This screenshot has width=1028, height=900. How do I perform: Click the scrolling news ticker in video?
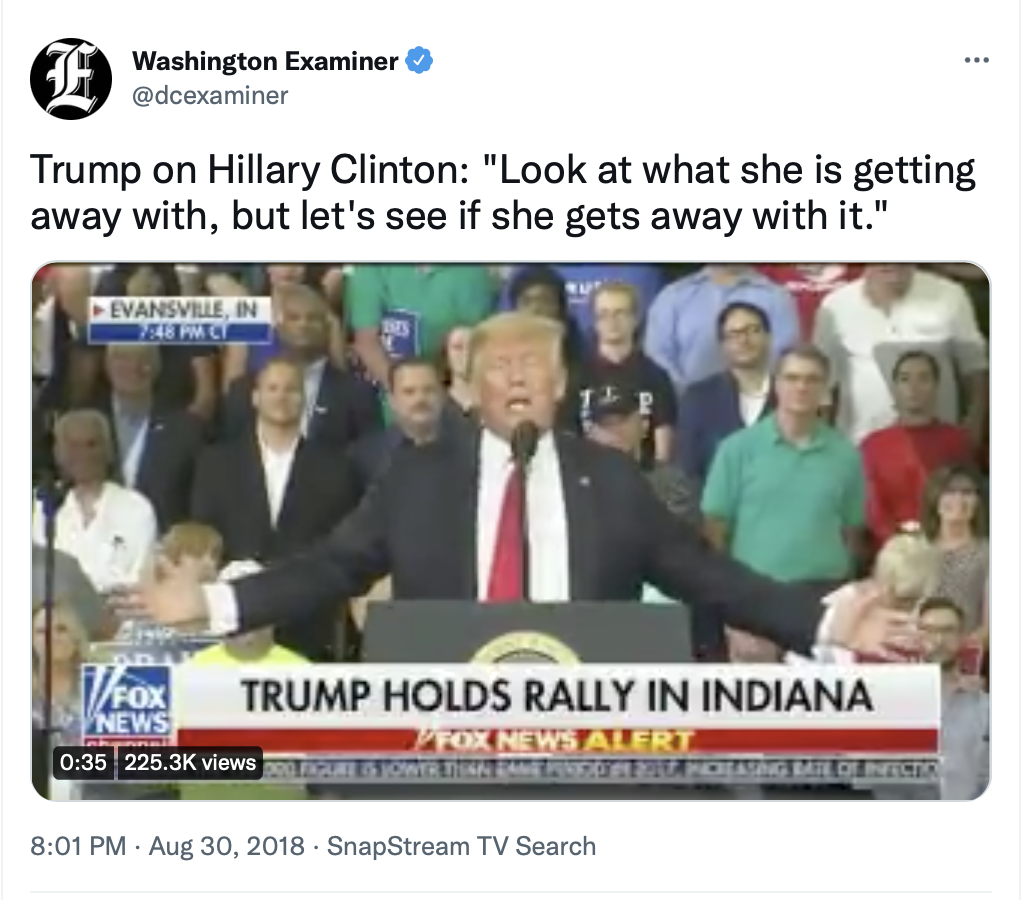point(600,766)
